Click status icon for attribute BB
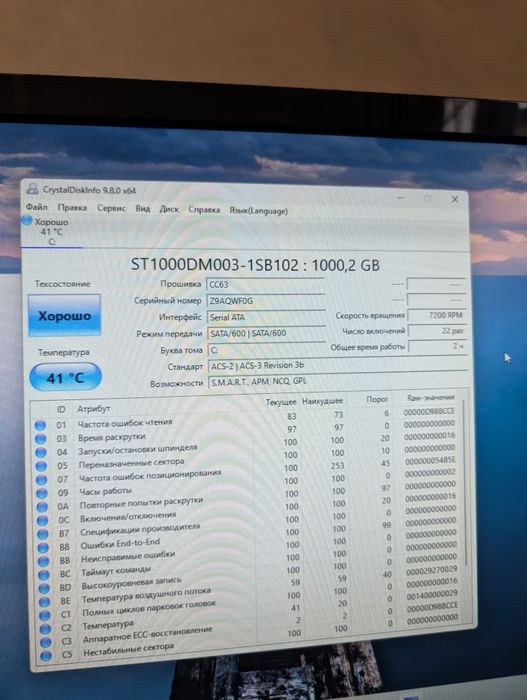The height and width of the screenshot is (700, 527). tap(44, 561)
